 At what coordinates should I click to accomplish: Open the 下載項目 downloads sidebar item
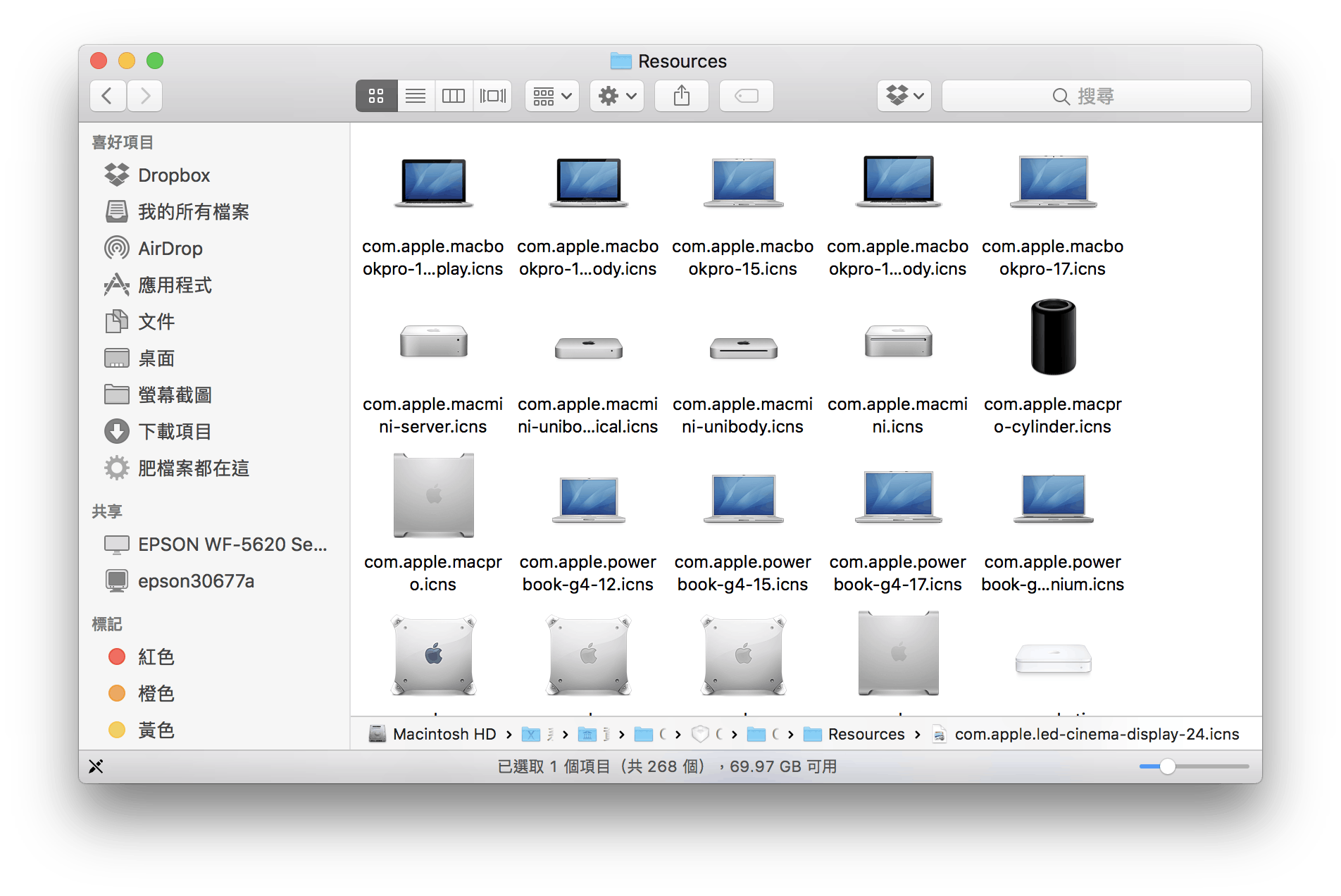pyautogui.click(x=174, y=432)
